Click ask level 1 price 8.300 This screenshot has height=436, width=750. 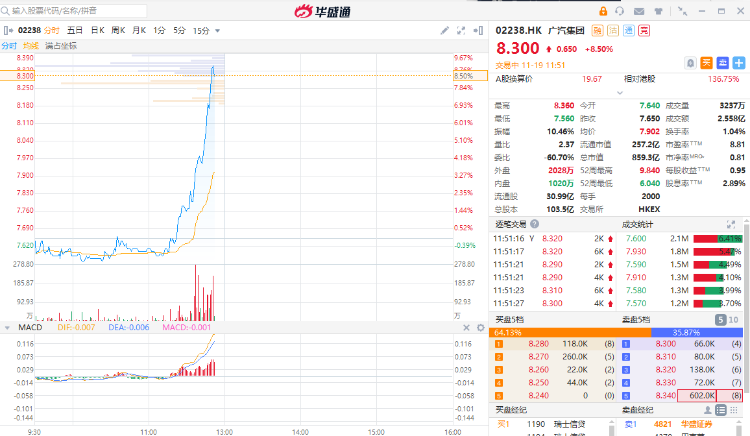666,344
